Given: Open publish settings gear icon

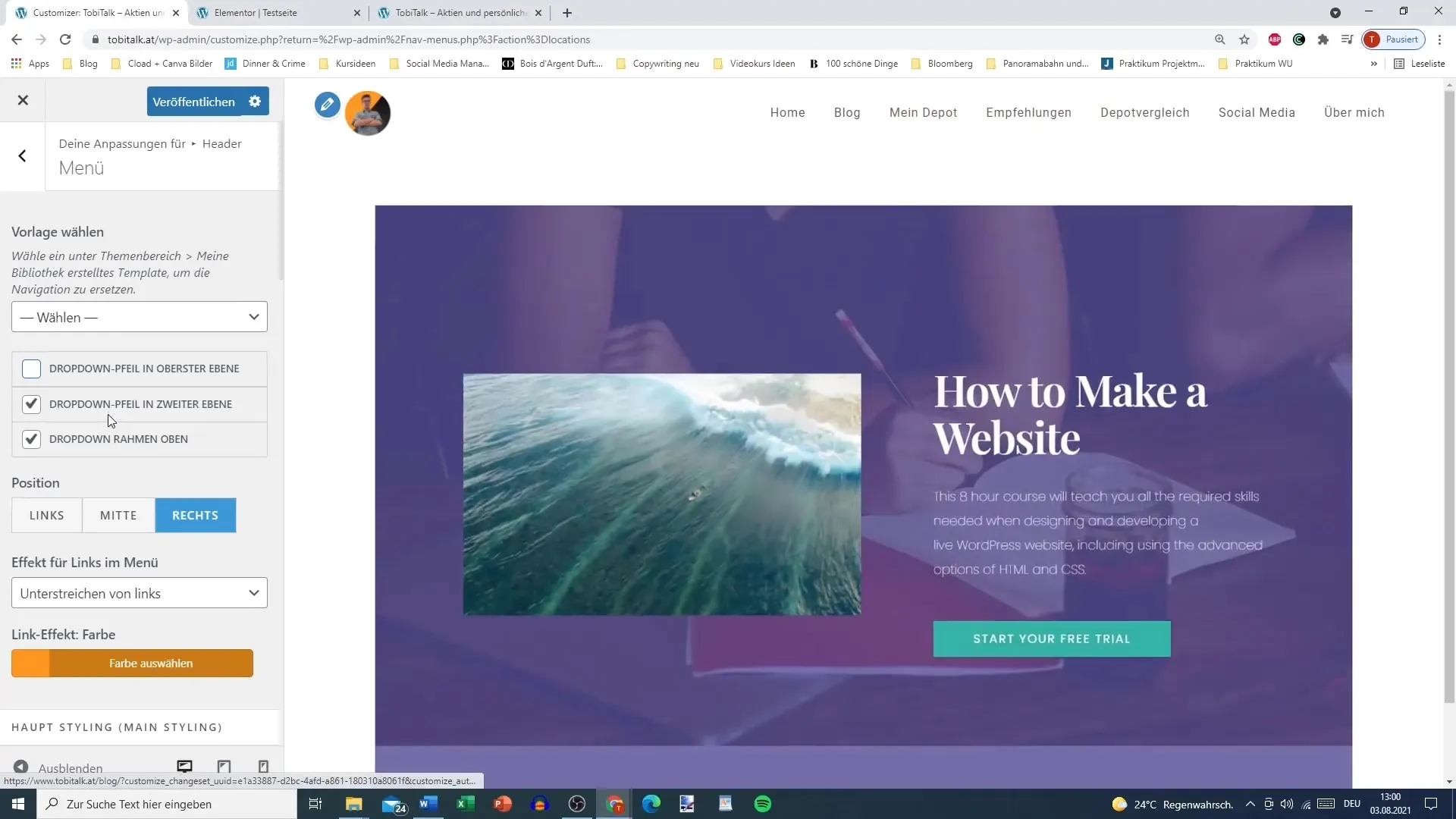Looking at the screenshot, I should click(x=255, y=102).
